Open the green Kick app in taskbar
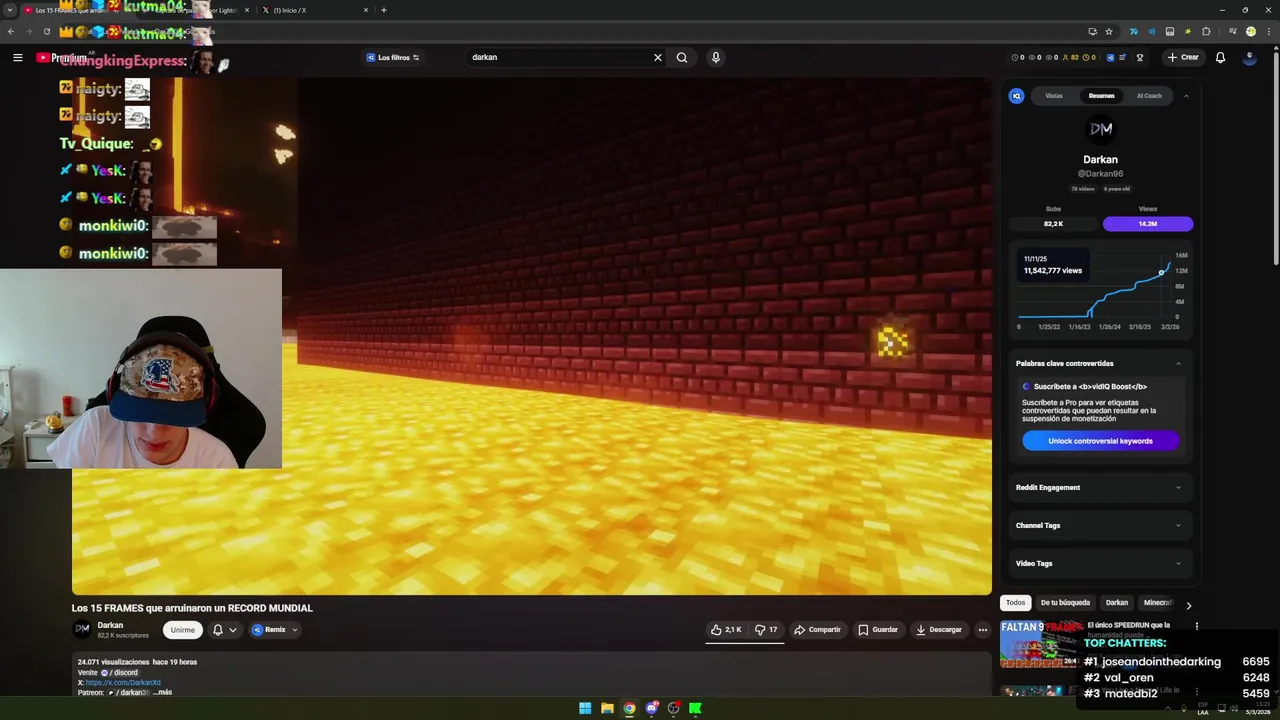The height and width of the screenshot is (720, 1280). (695, 708)
